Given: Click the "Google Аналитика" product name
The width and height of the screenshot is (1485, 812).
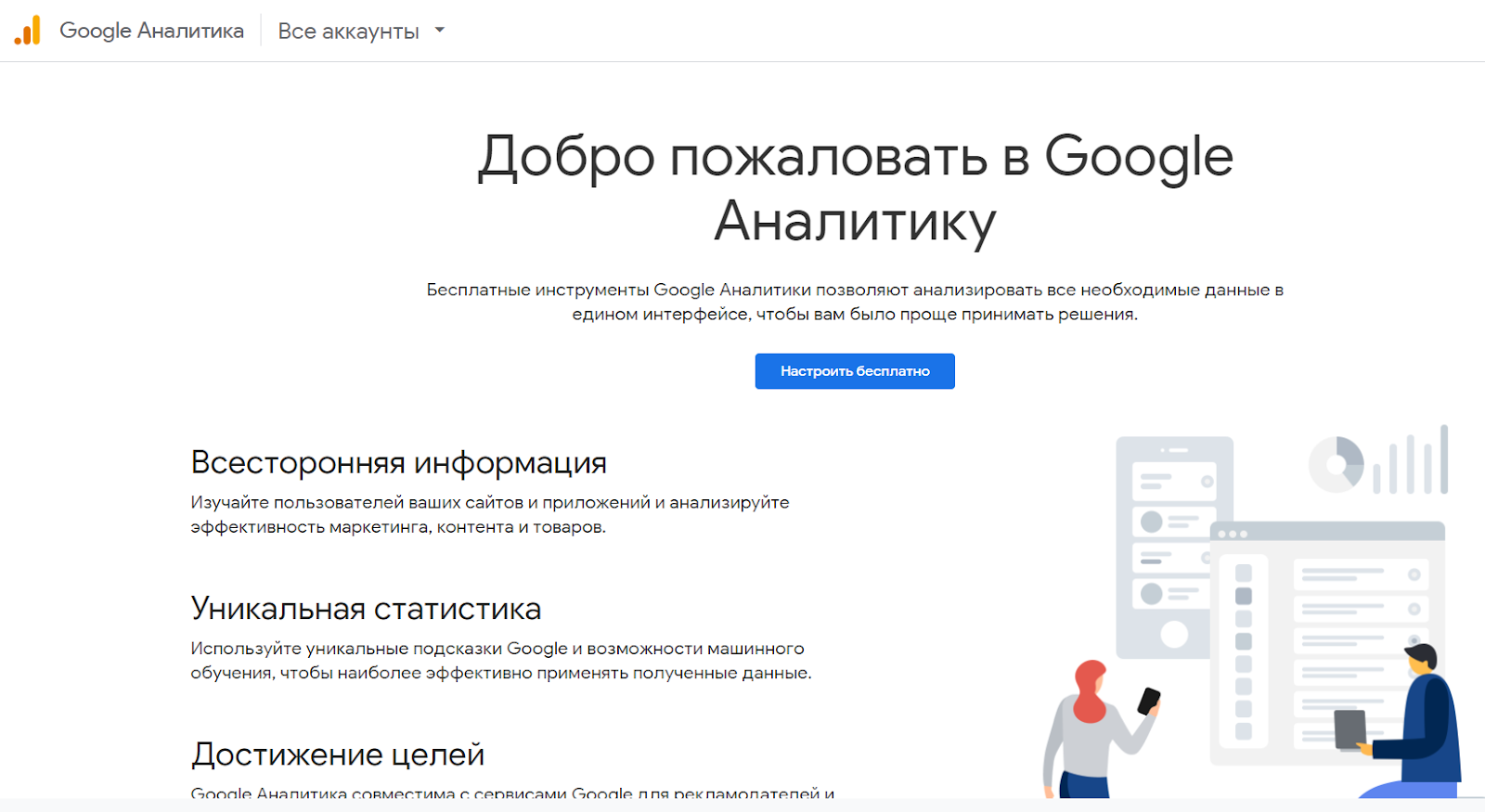Looking at the screenshot, I should pos(151,31).
